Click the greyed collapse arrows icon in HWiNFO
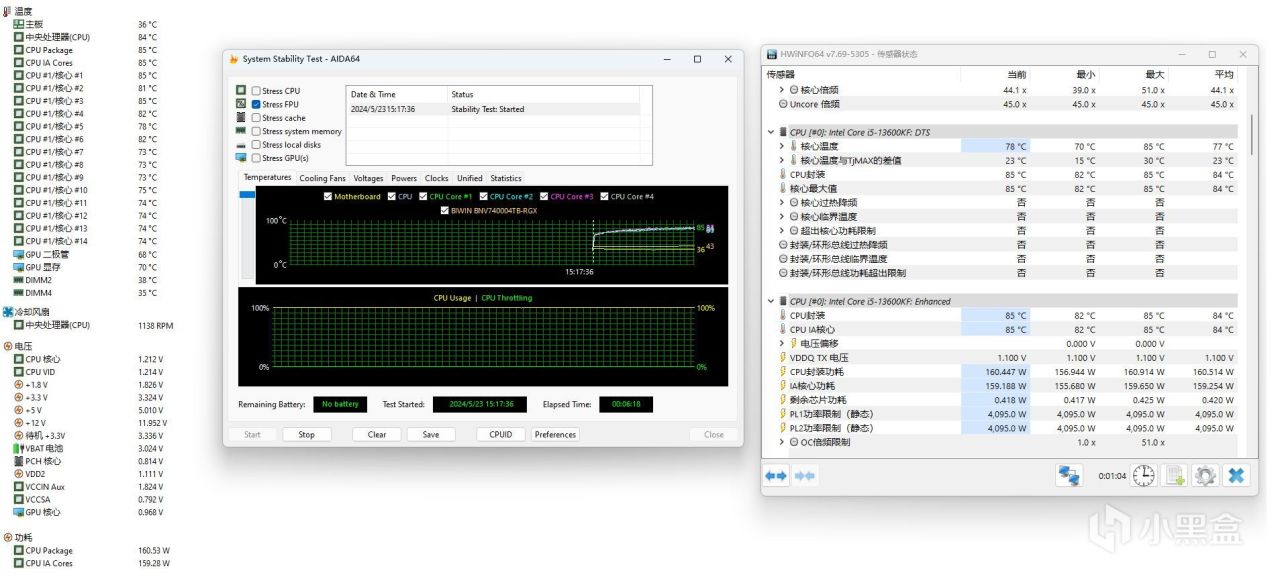 pos(805,476)
